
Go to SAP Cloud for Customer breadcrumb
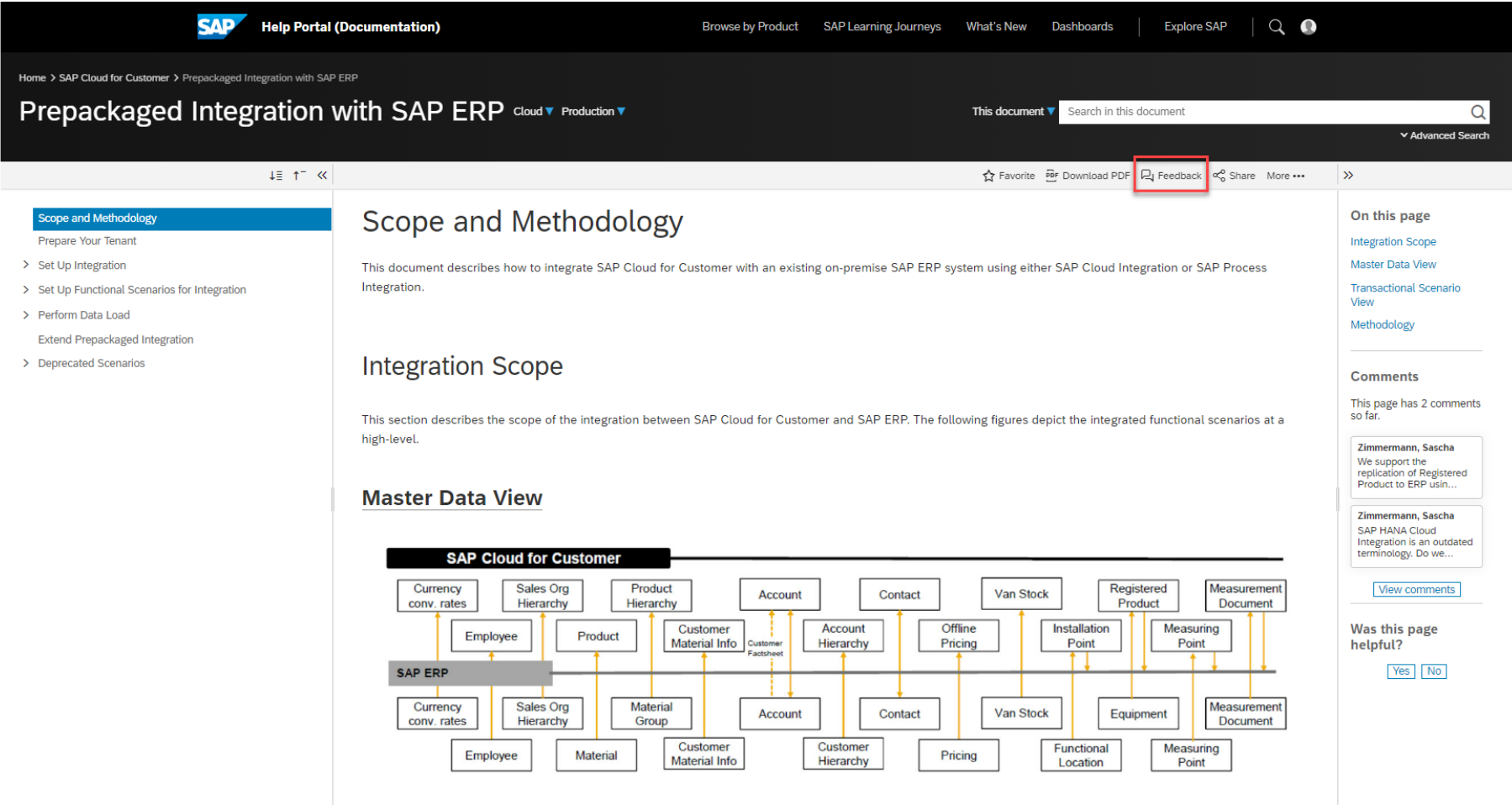coord(113,78)
